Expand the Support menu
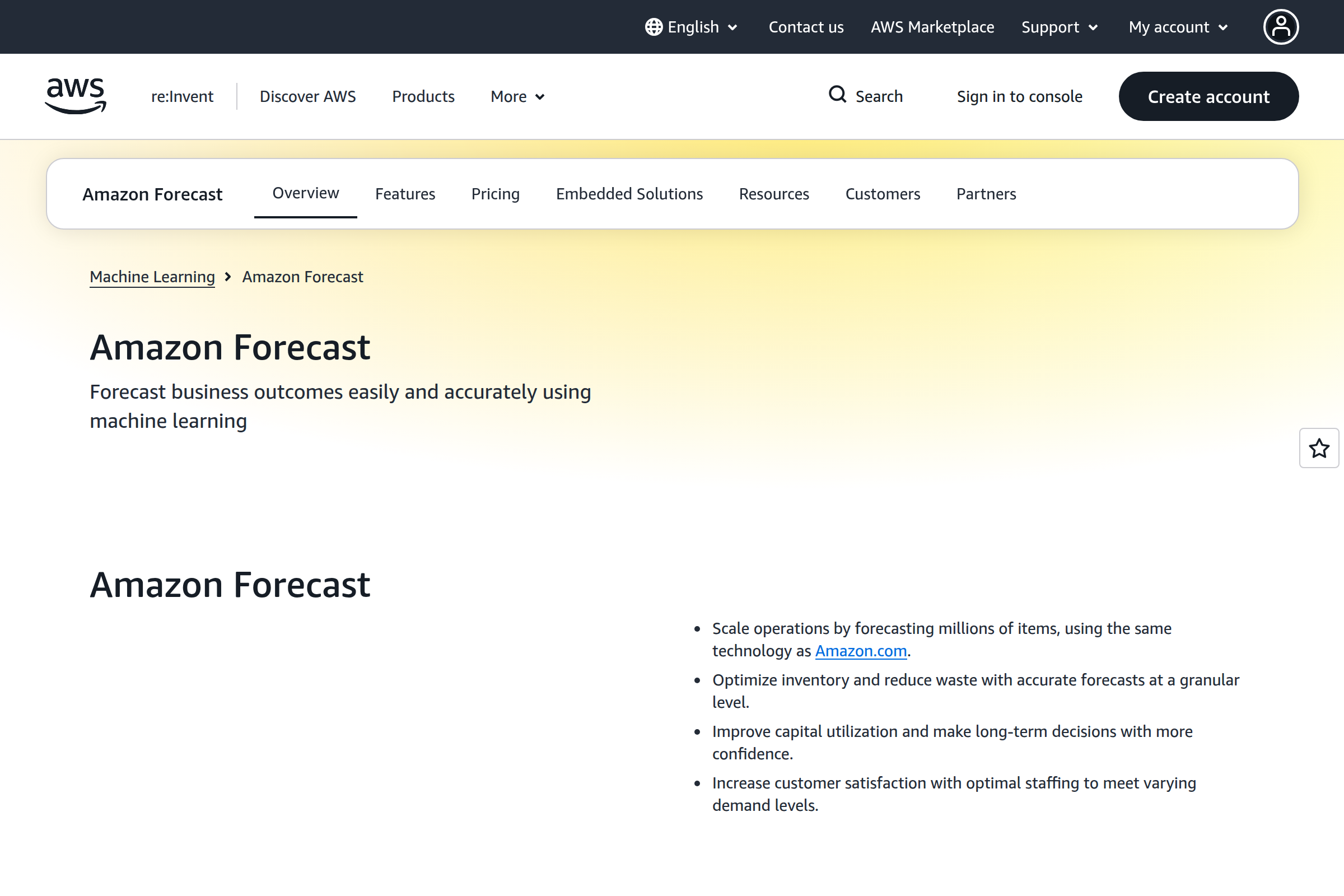Screen dimensions: 1344x896 pos(1060,27)
